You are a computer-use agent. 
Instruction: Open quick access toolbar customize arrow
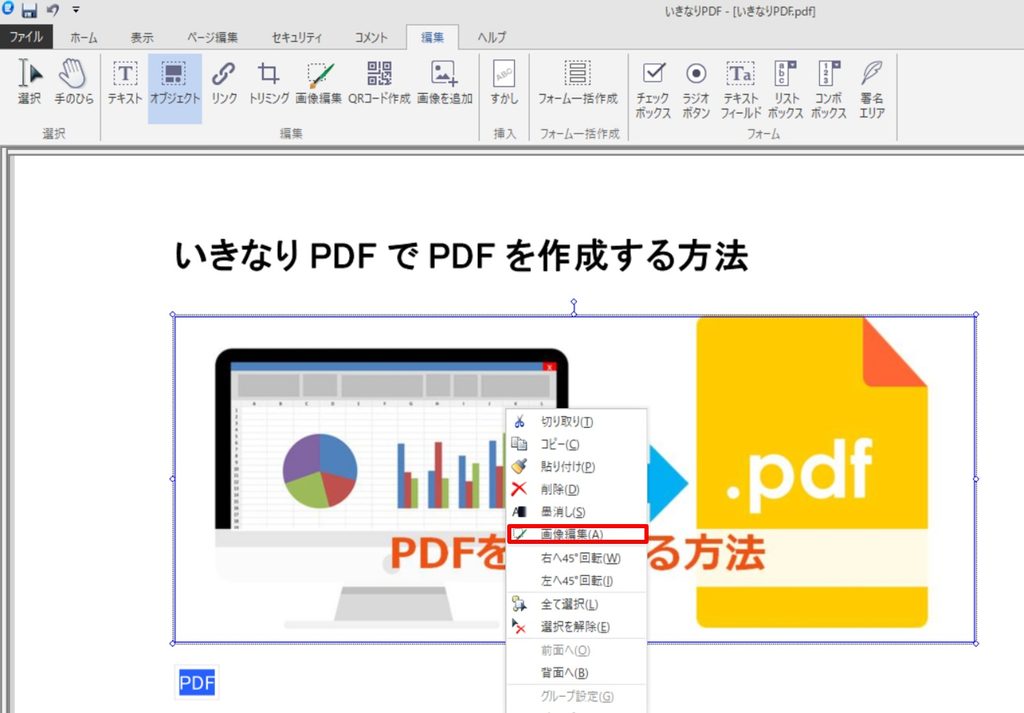76,10
